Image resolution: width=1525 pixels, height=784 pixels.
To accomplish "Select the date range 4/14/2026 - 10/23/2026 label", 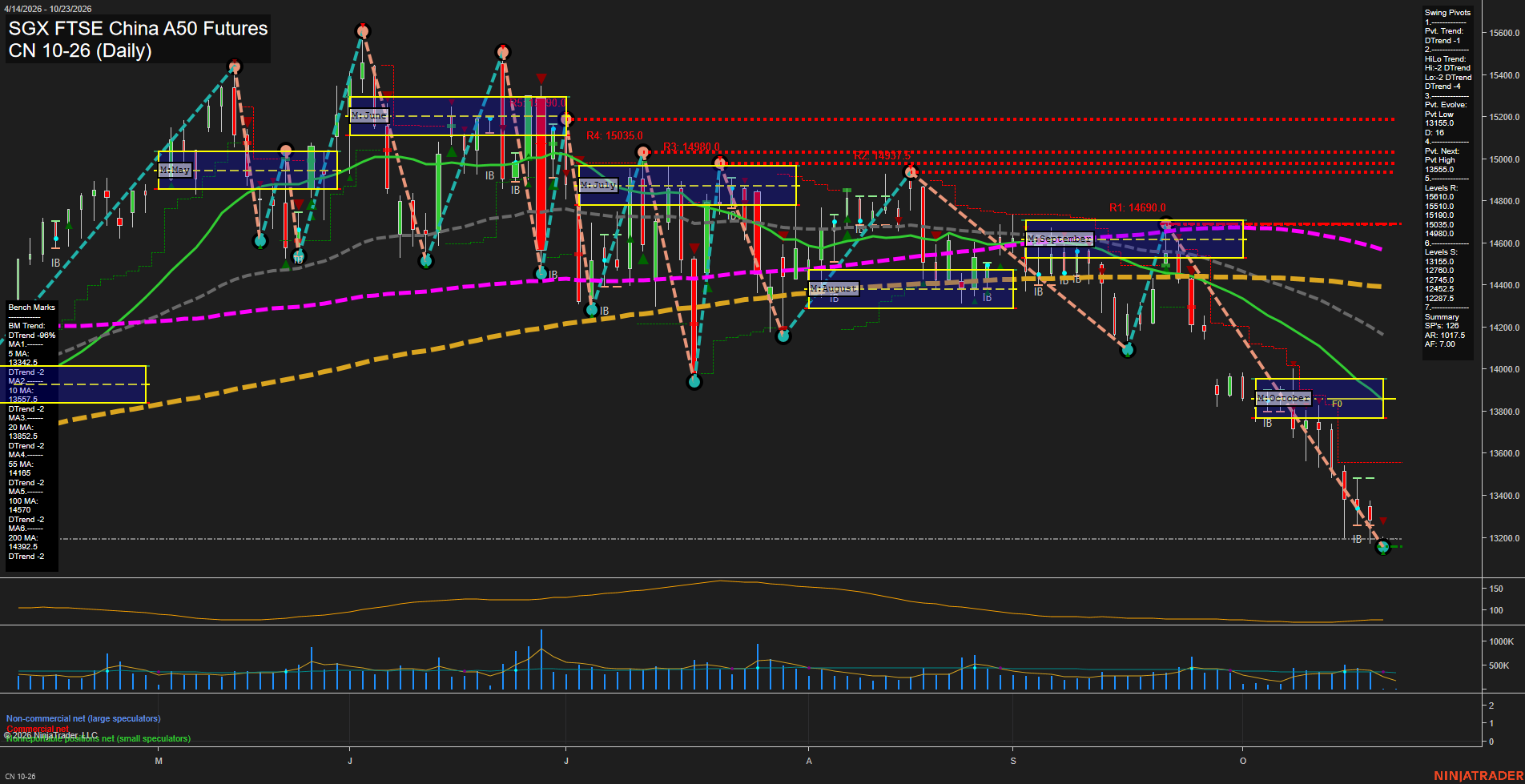I will click(x=47, y=9).
